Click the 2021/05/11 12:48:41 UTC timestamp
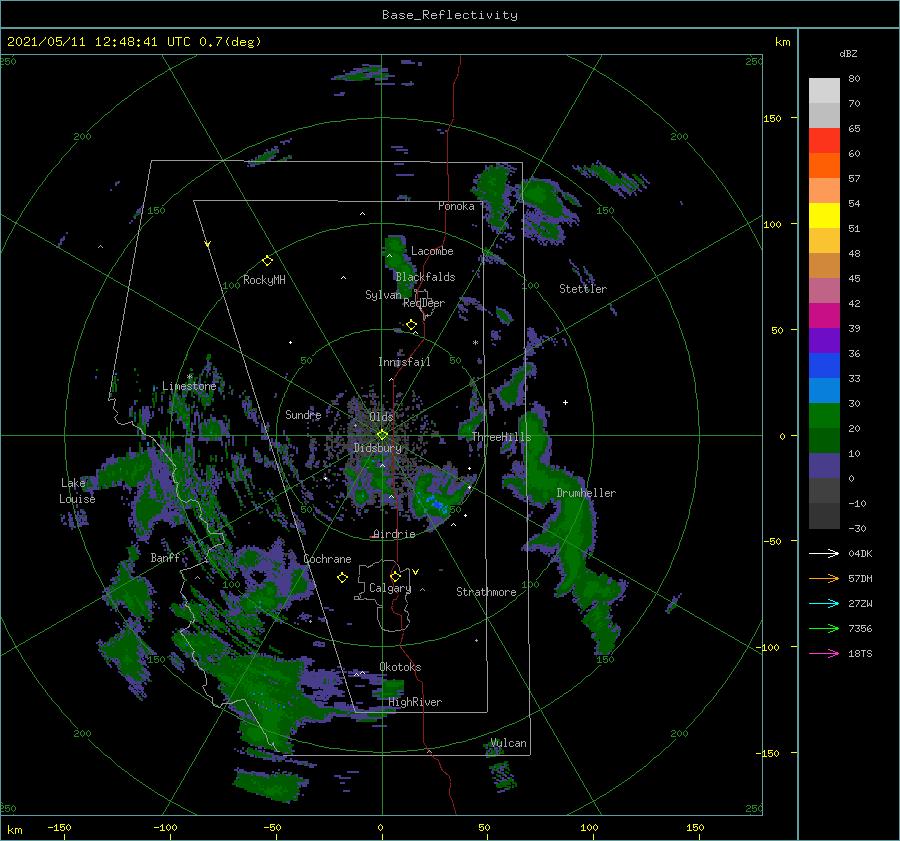 pos(98,42)
